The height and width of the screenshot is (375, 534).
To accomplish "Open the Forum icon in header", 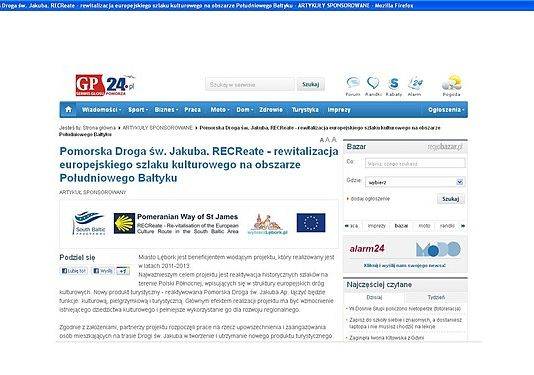I will tap(353, 86).
